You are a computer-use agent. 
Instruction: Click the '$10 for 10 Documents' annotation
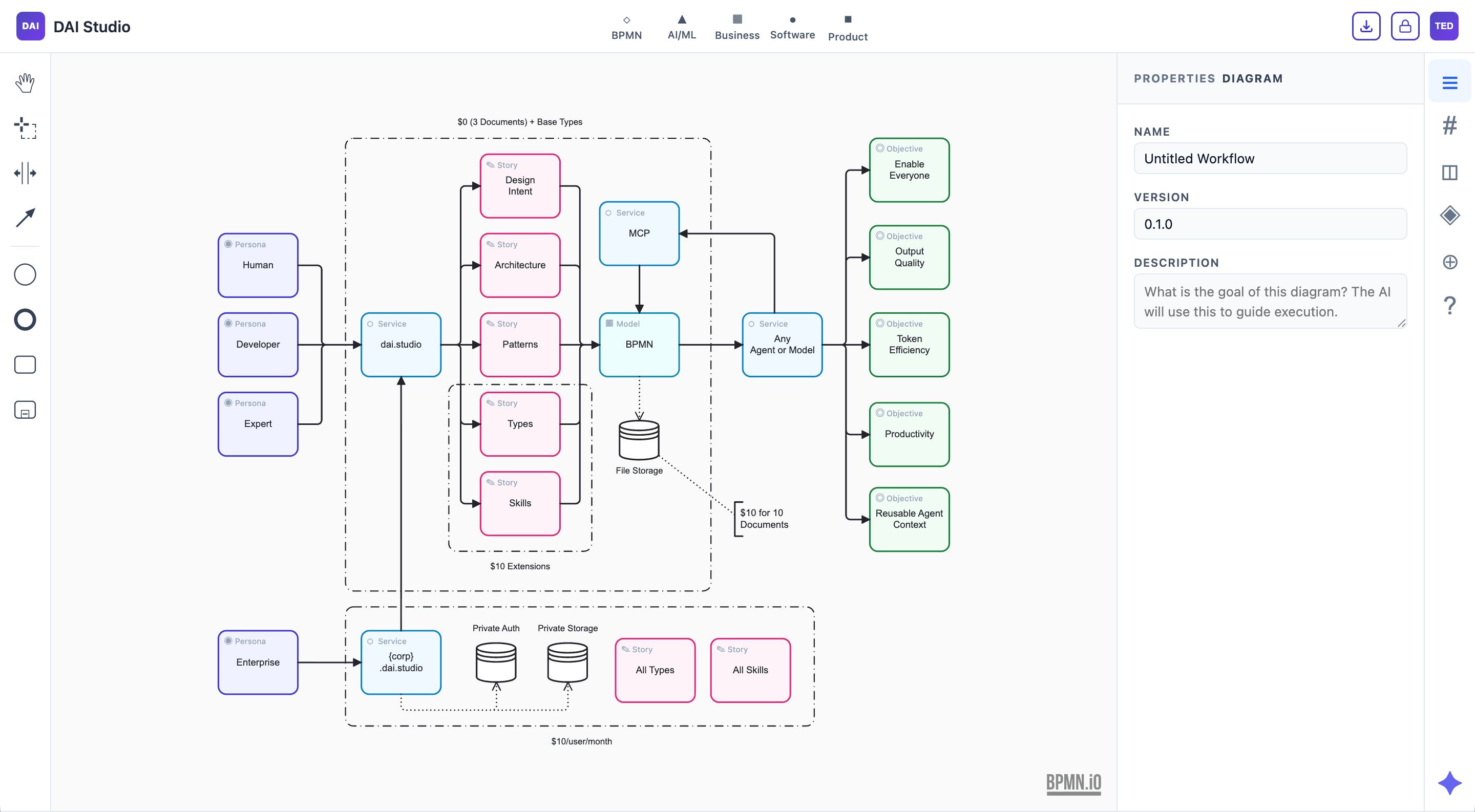pos(764,519)
